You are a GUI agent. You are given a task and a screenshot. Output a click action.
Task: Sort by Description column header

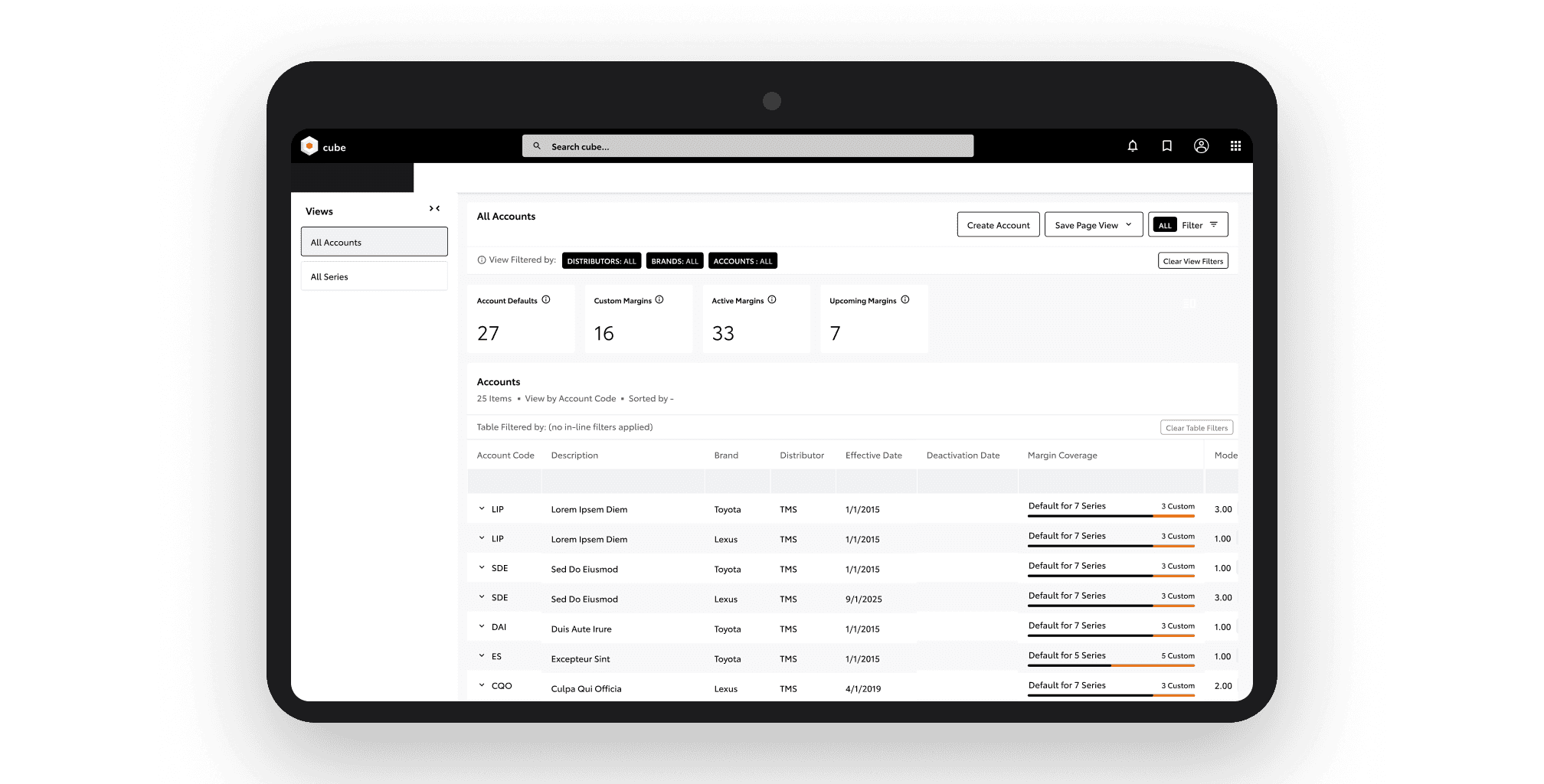(574, 456)
